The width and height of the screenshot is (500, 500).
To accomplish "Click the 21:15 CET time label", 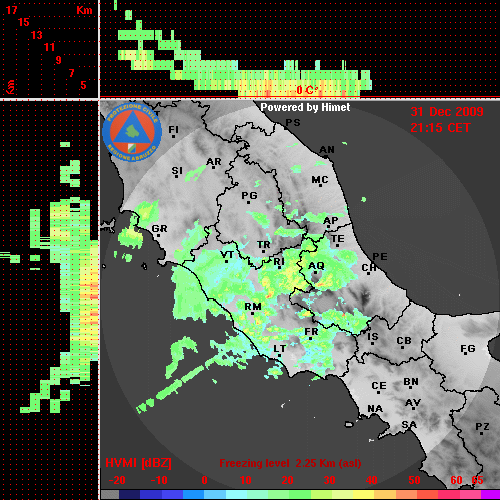I will coord(440,128).
